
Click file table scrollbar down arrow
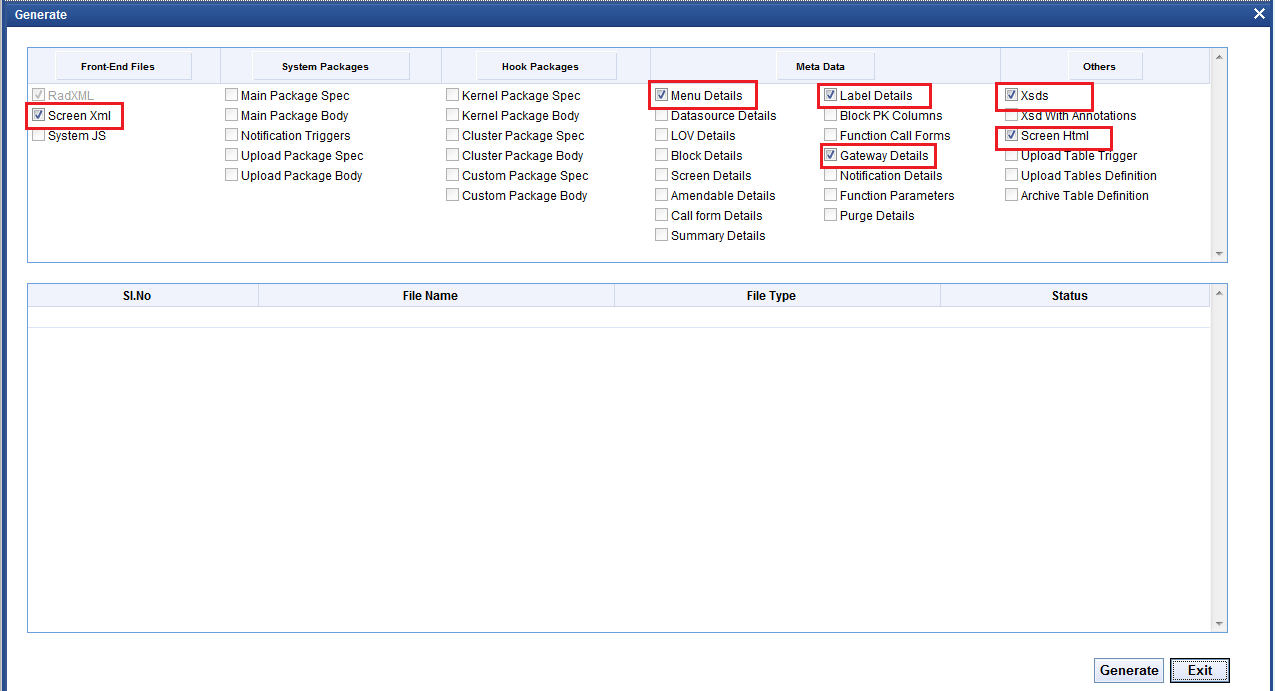click(x=1218, y=623)
